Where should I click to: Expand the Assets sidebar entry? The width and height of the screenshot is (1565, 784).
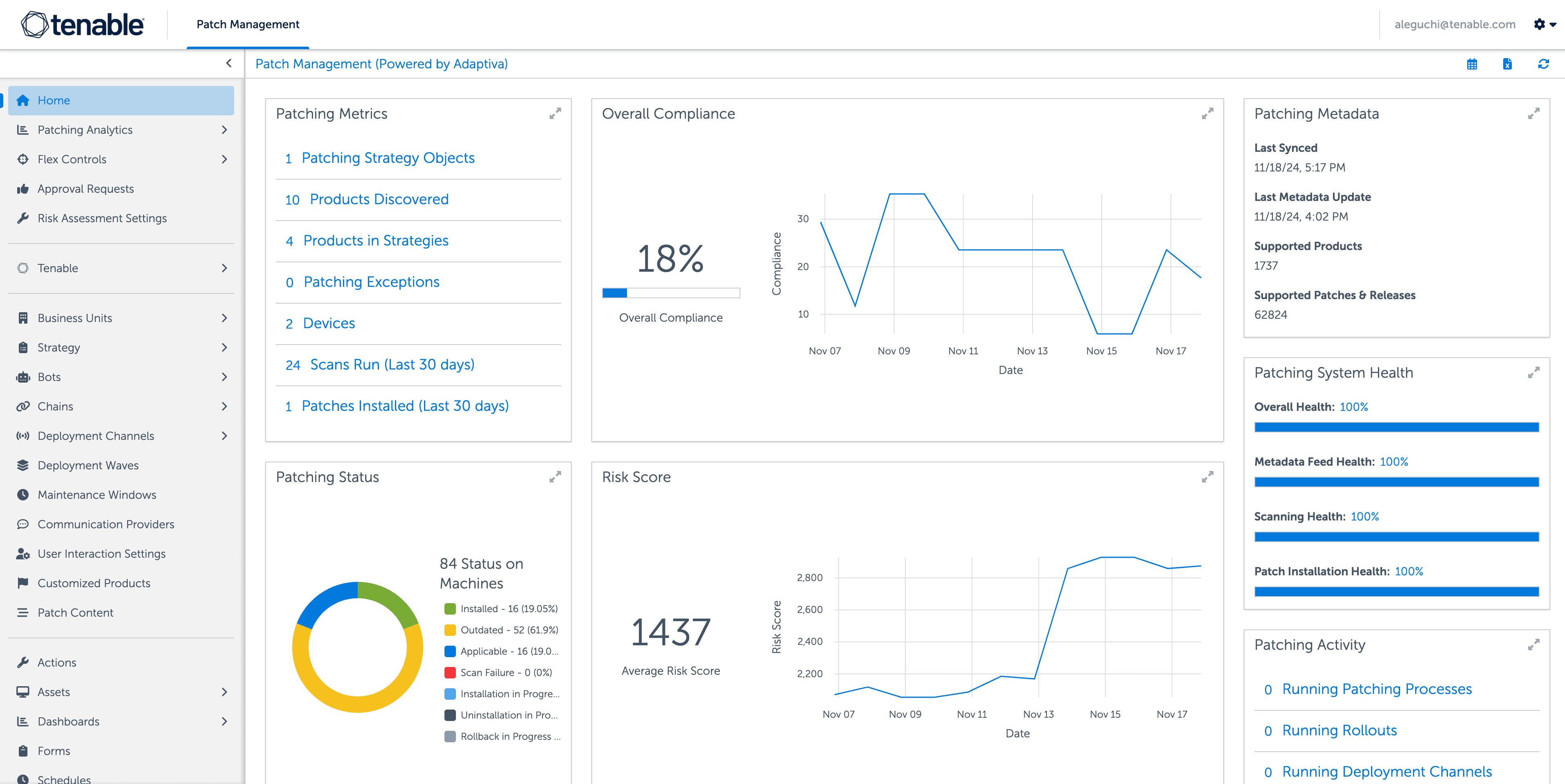(x=224, y=692)
